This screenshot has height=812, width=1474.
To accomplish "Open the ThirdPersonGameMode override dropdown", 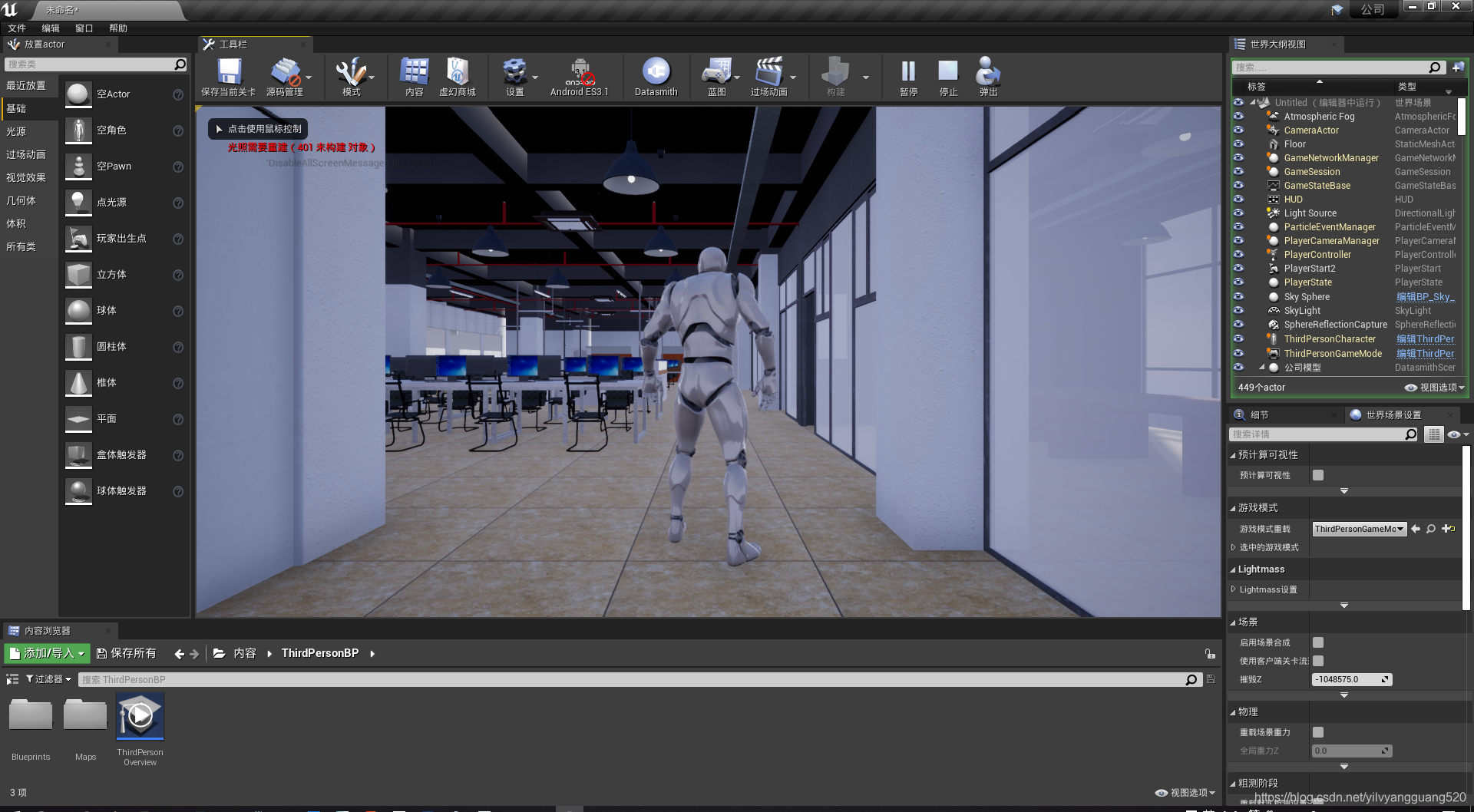I will coord(1360,529).
